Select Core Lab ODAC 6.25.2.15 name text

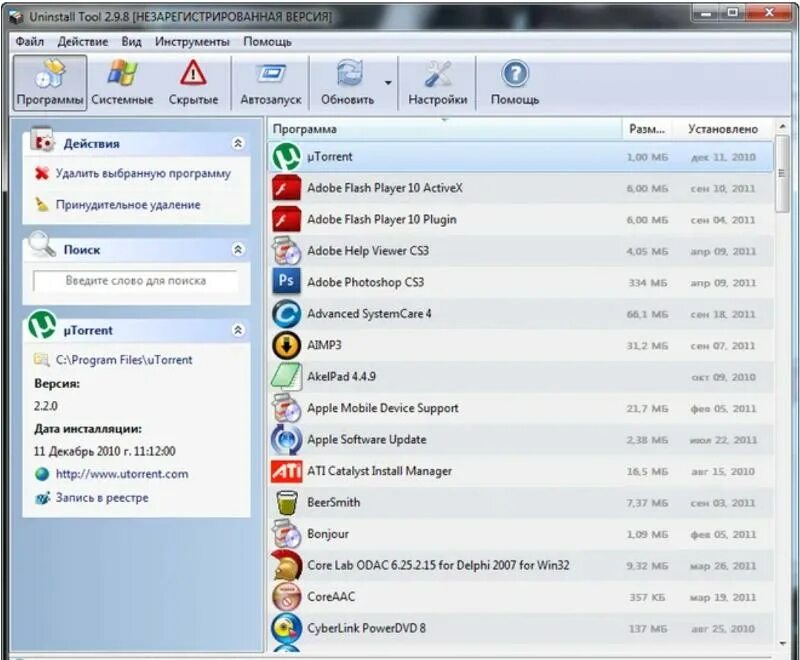coord(438,565)
